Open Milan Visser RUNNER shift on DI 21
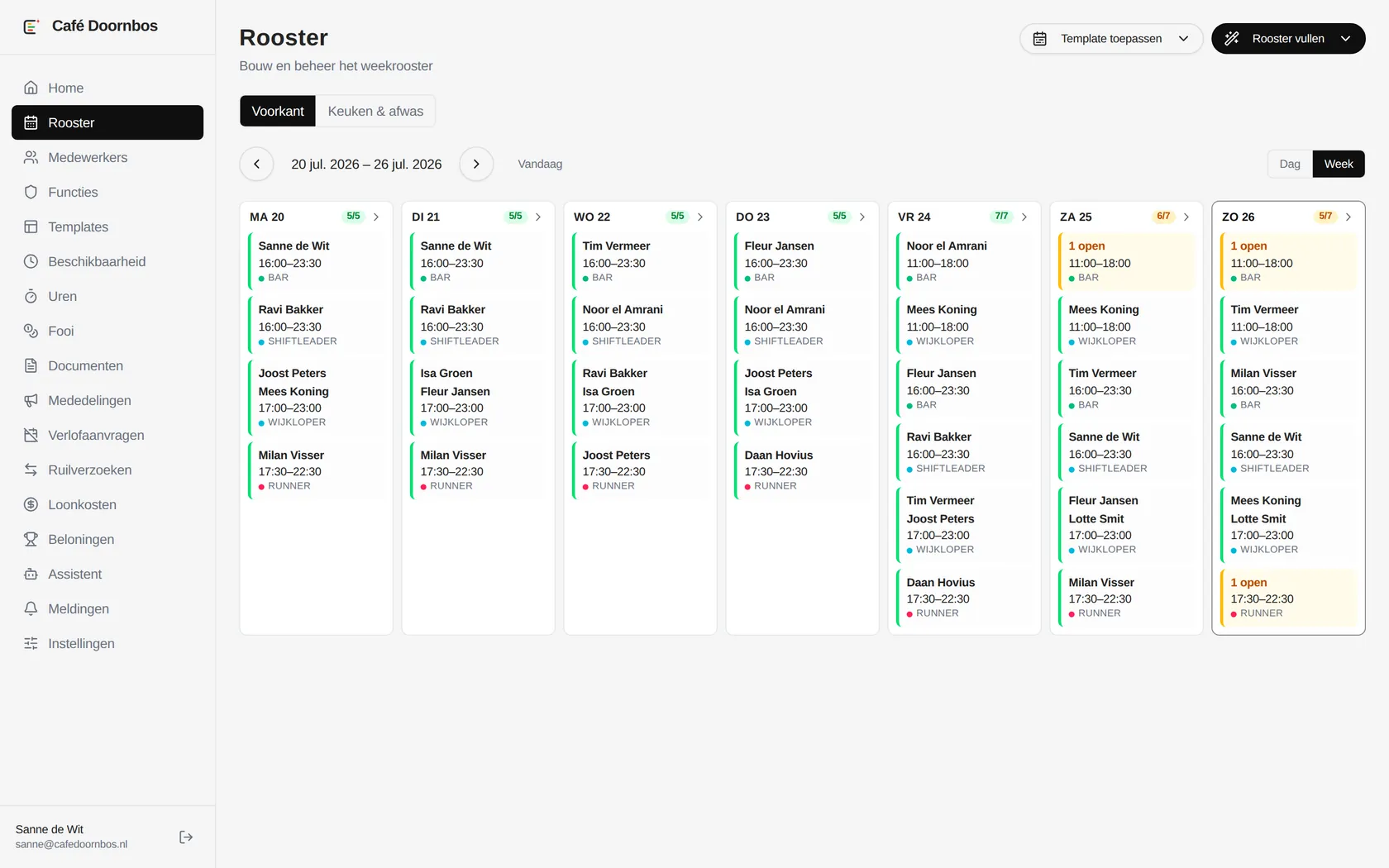The width and height of the screenshot is (1389, 868). click(478, 470)
